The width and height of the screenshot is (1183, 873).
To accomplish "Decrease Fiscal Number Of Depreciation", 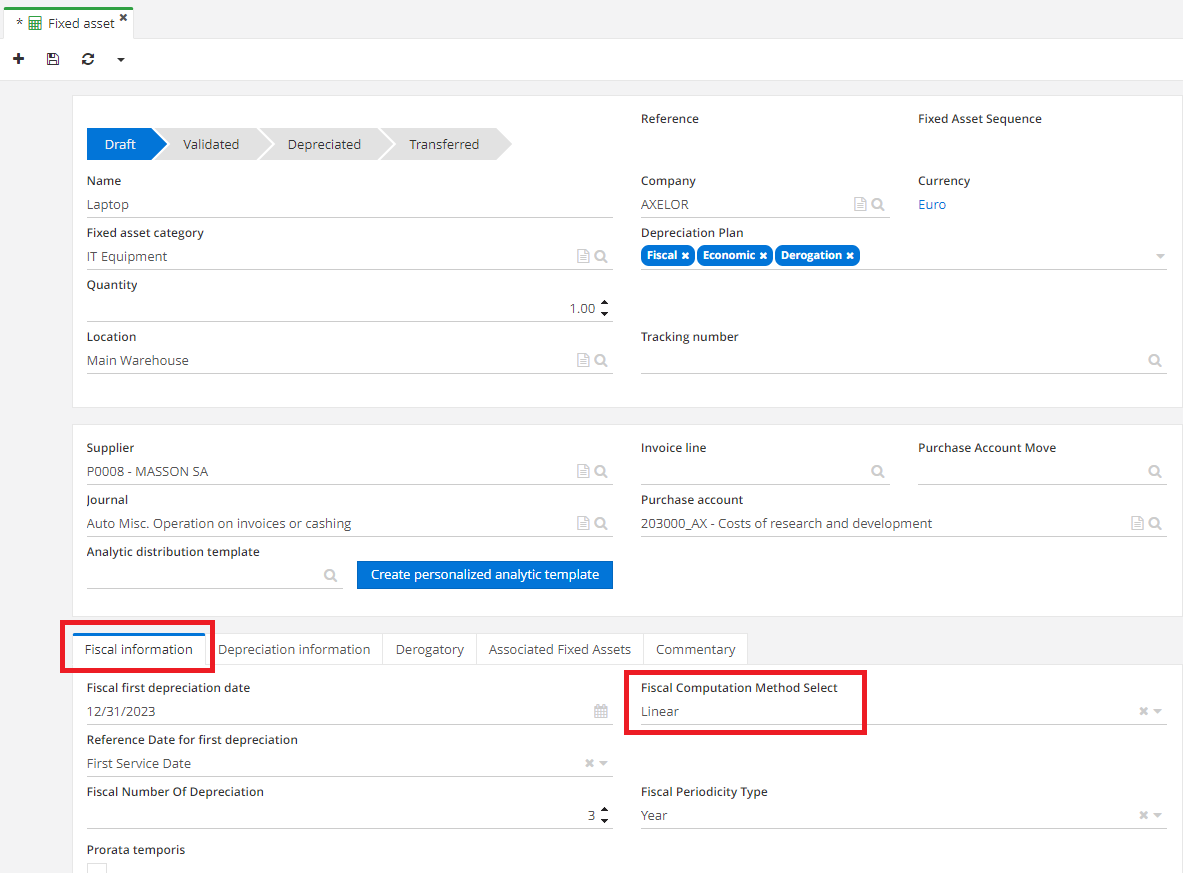I will (604, 820).
